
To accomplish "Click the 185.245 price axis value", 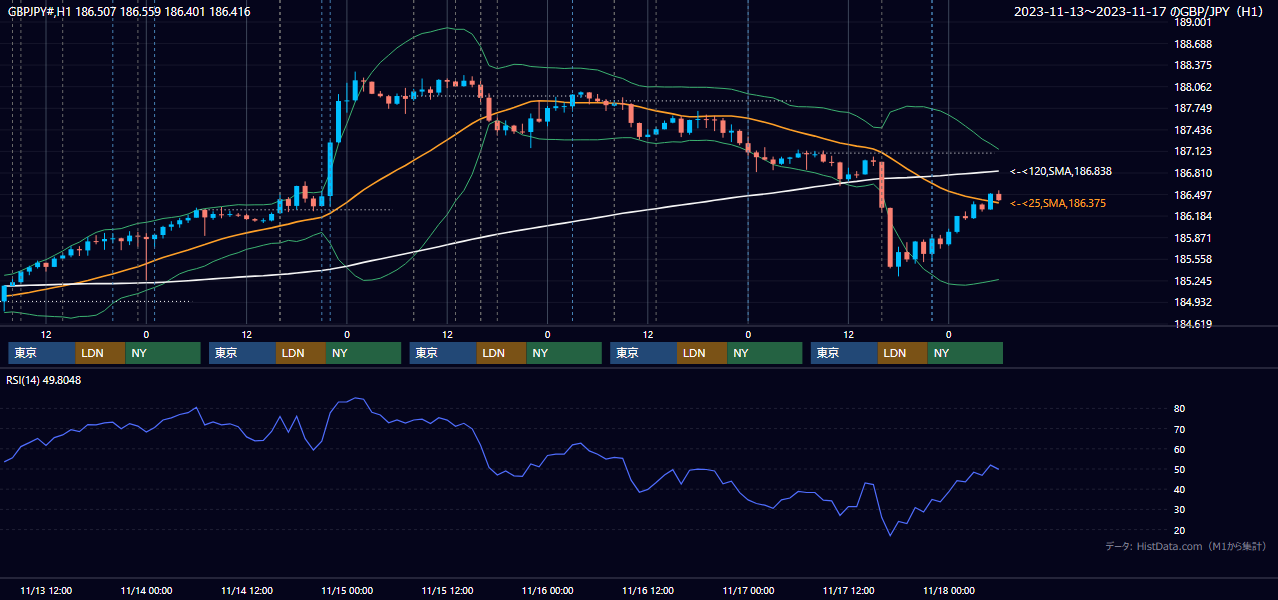I will click(1194, 281).
